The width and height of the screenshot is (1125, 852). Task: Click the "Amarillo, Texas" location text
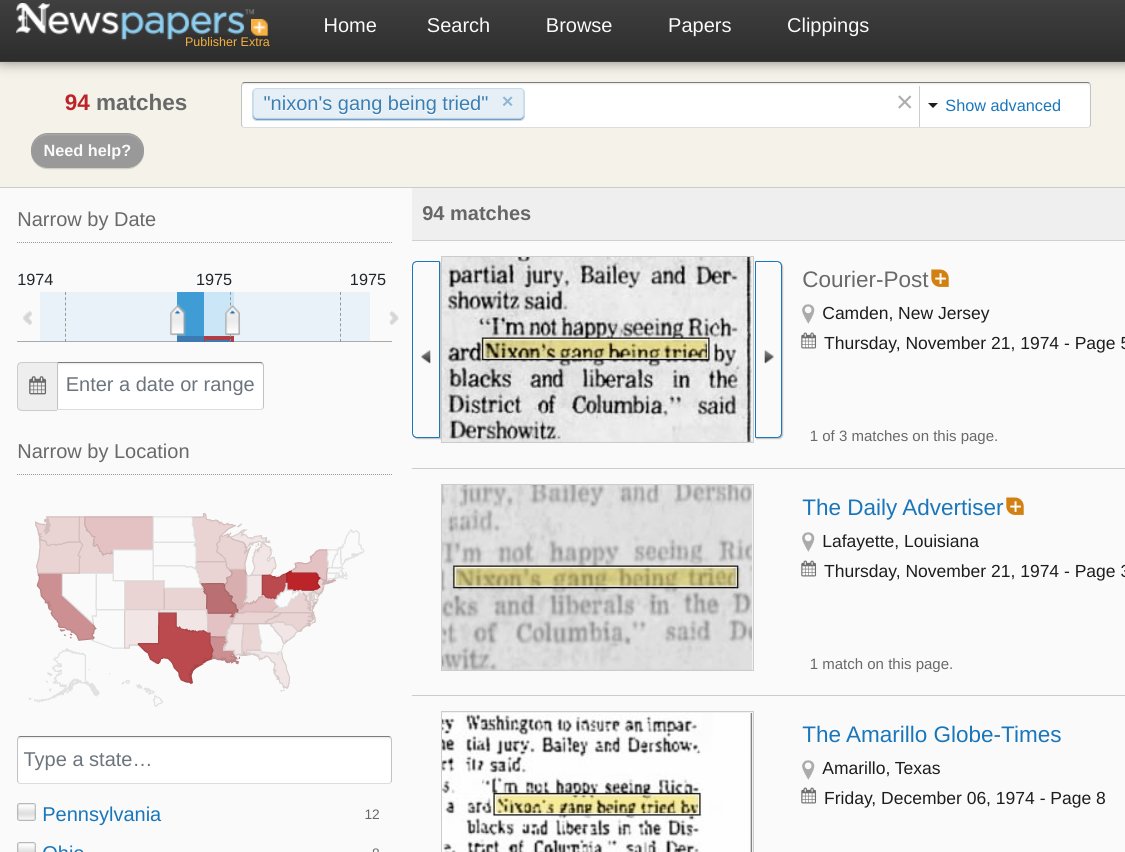(881, 769)
